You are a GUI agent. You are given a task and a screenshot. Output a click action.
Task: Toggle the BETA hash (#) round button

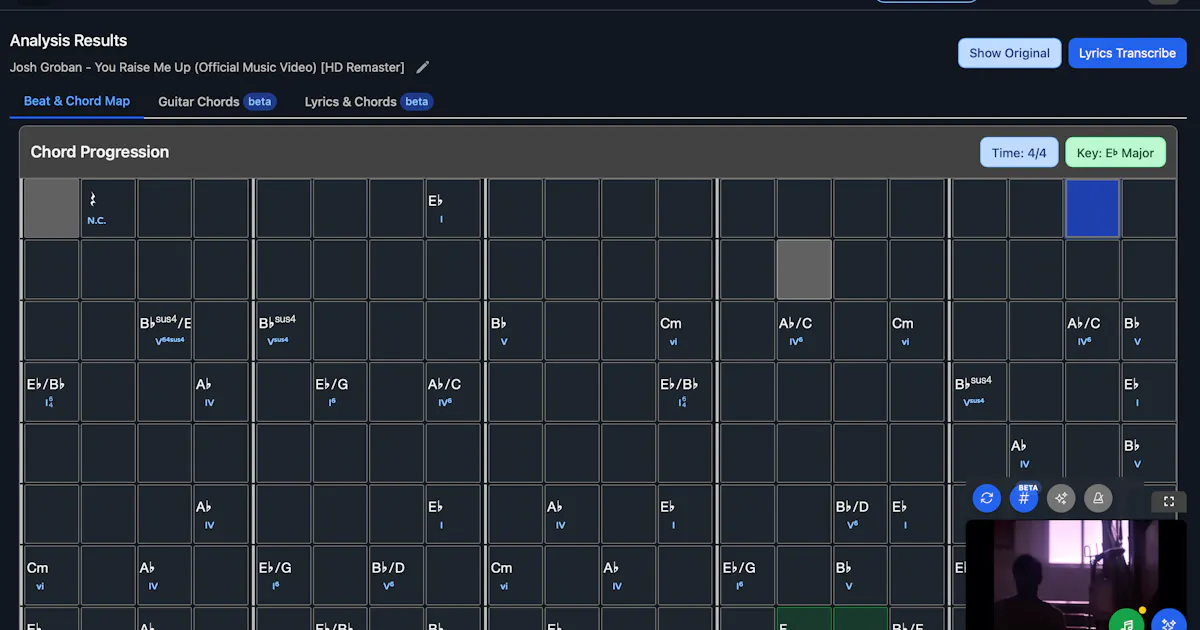[x=1024, y=498]
